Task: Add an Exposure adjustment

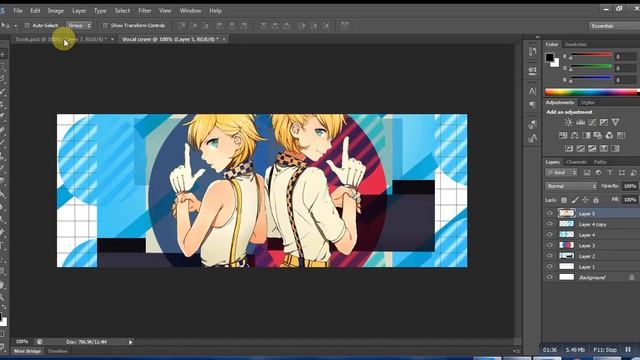Action: tap(604, 122)
